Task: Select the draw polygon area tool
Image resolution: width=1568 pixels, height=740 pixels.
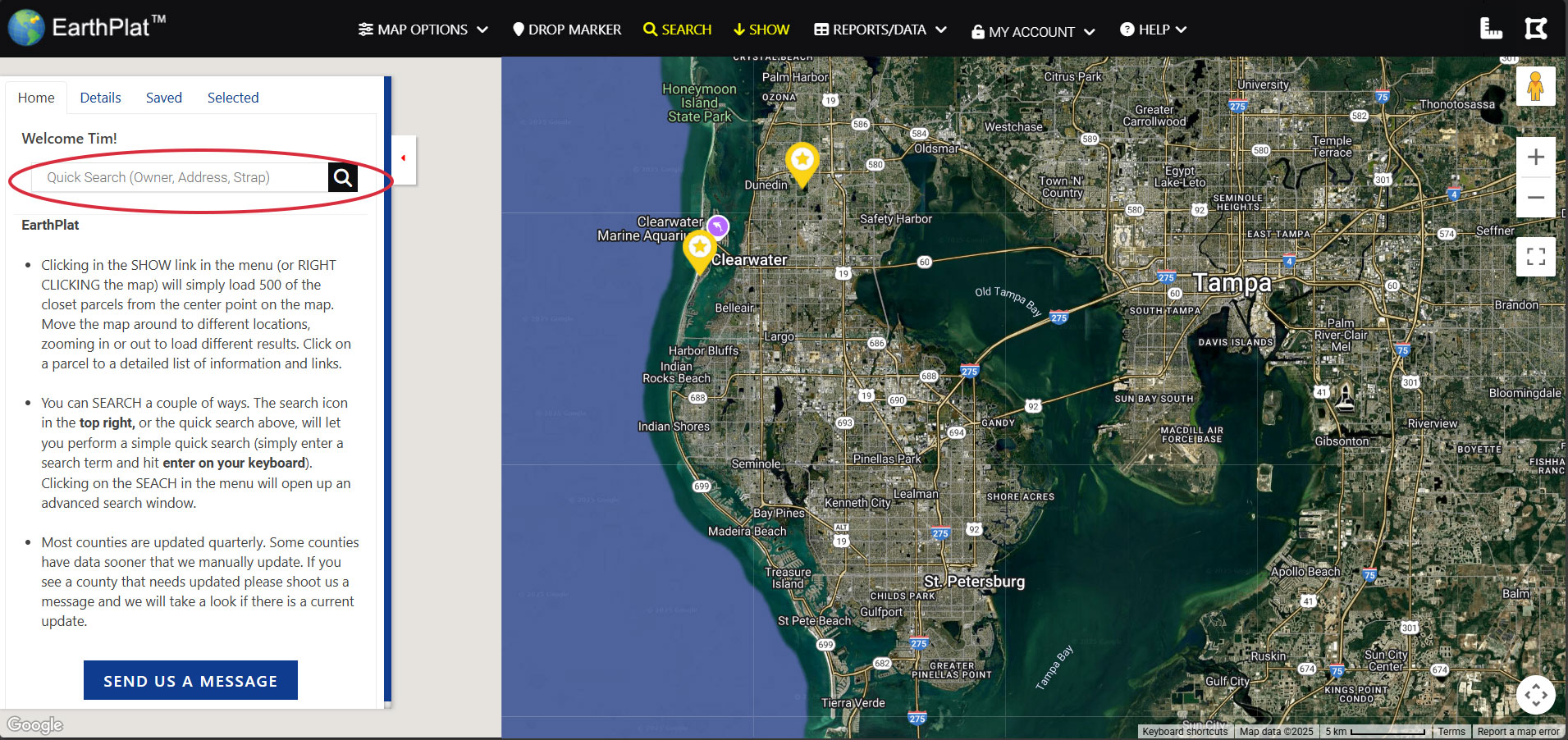Action: click(x=1536, y=29)
